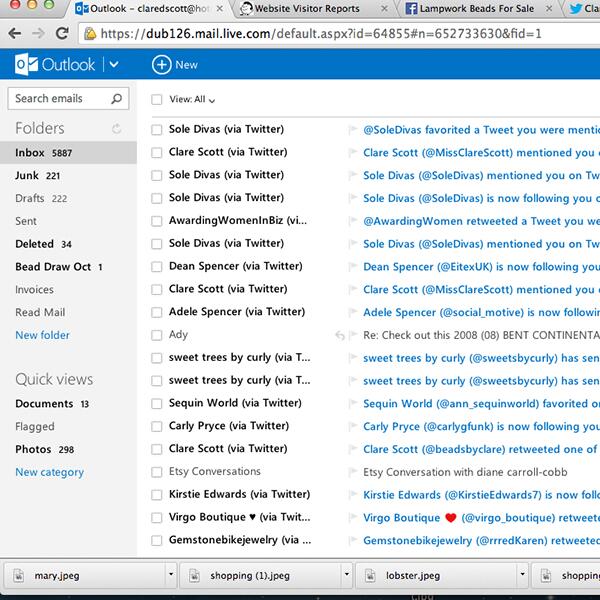
Task: Close the Lampwork Beads For Sale tab
Action: pyautogui.click(x=549, y=8)
